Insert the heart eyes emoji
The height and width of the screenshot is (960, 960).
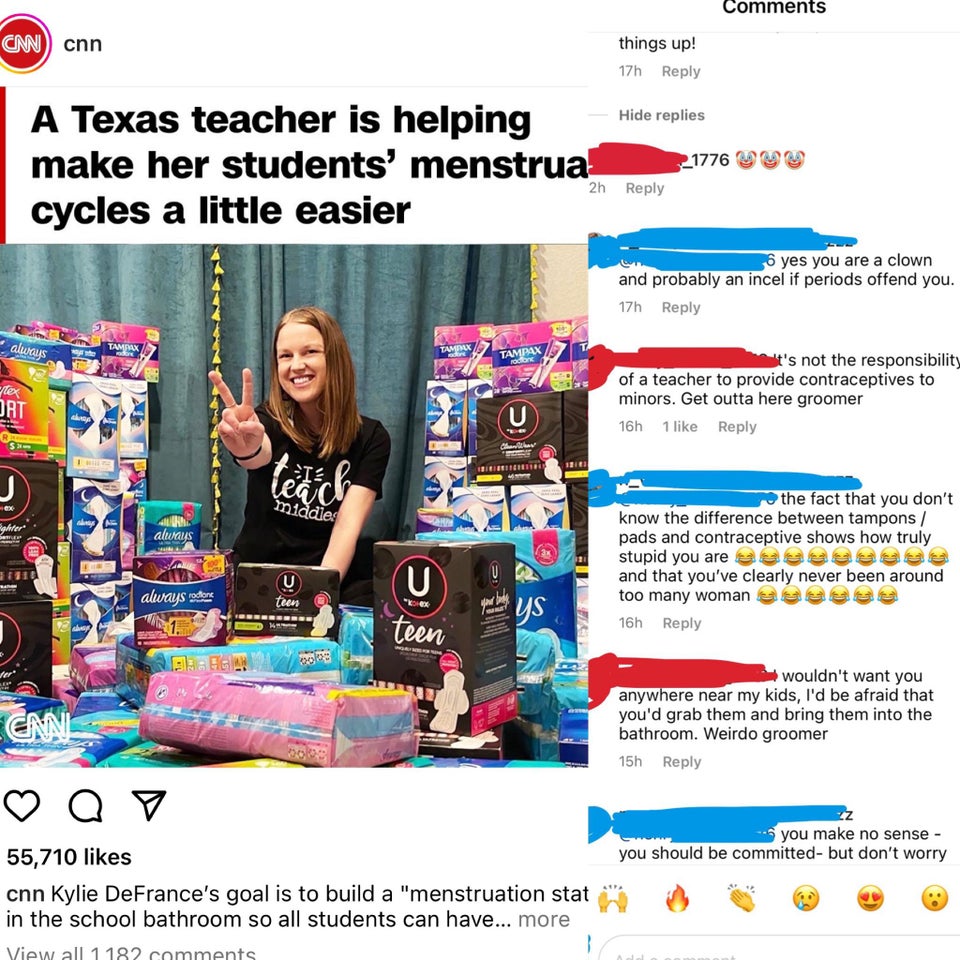point(871,899)
